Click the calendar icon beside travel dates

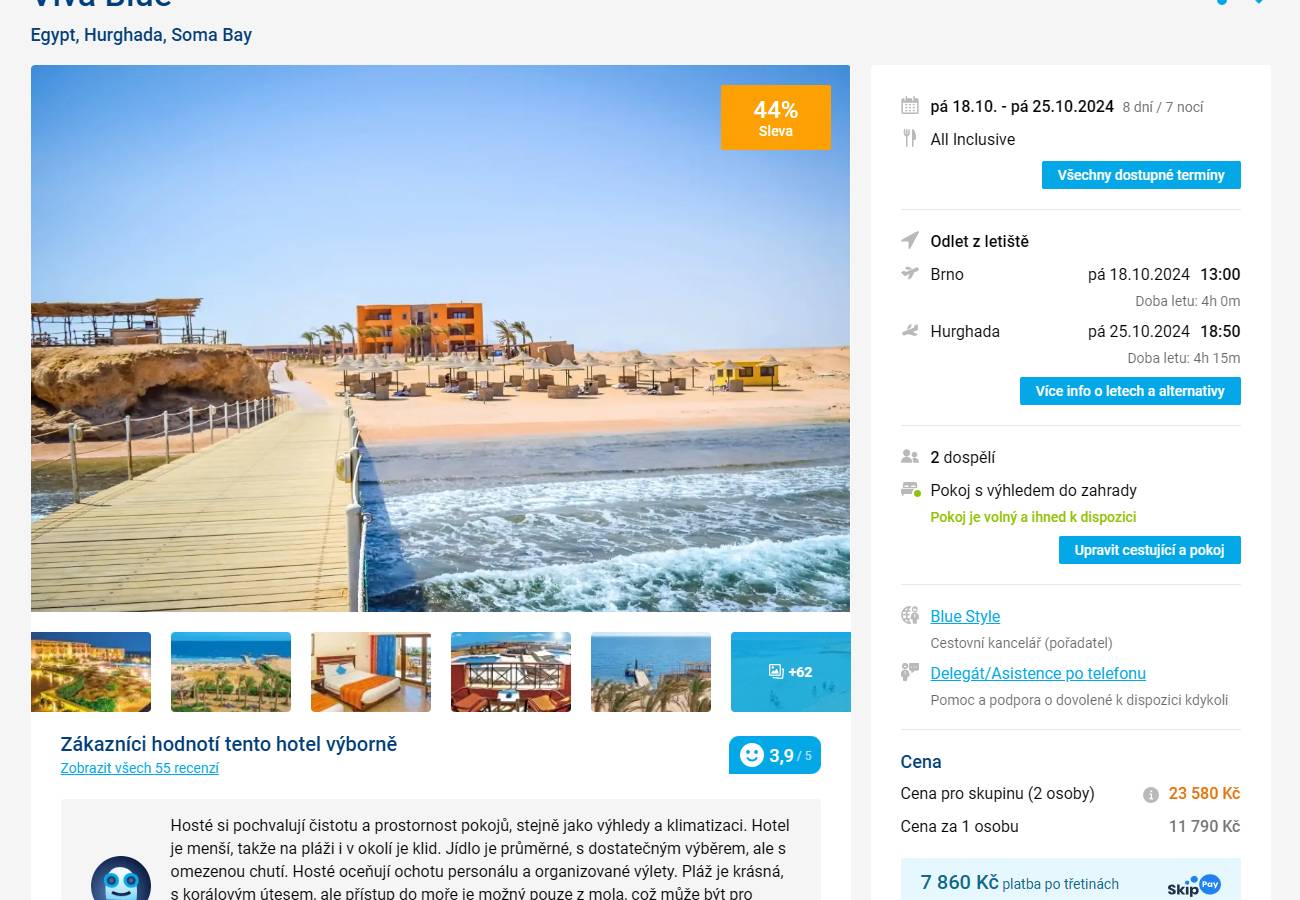909,106
